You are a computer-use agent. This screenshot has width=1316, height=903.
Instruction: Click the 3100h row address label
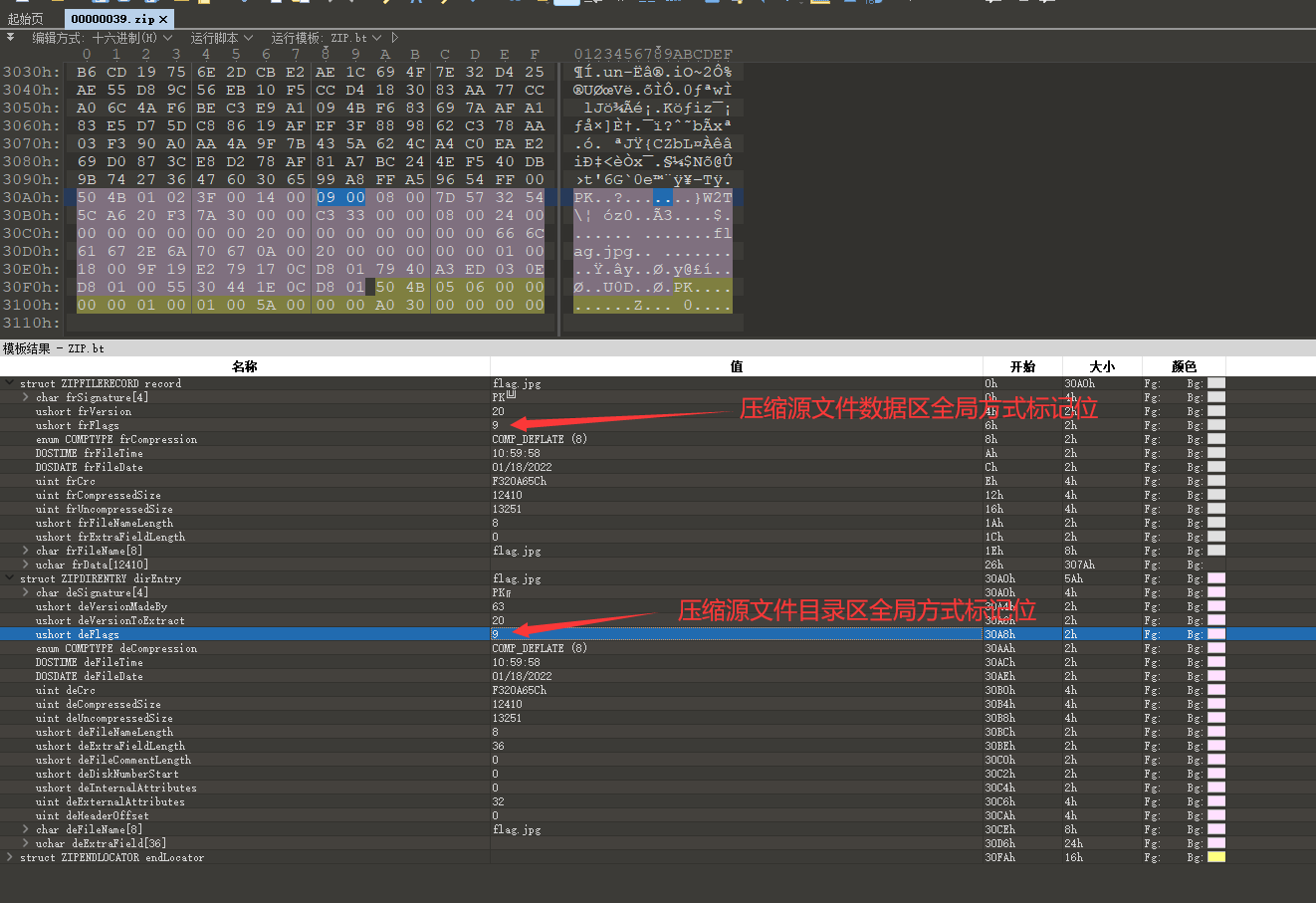click(x=31, y=305)
